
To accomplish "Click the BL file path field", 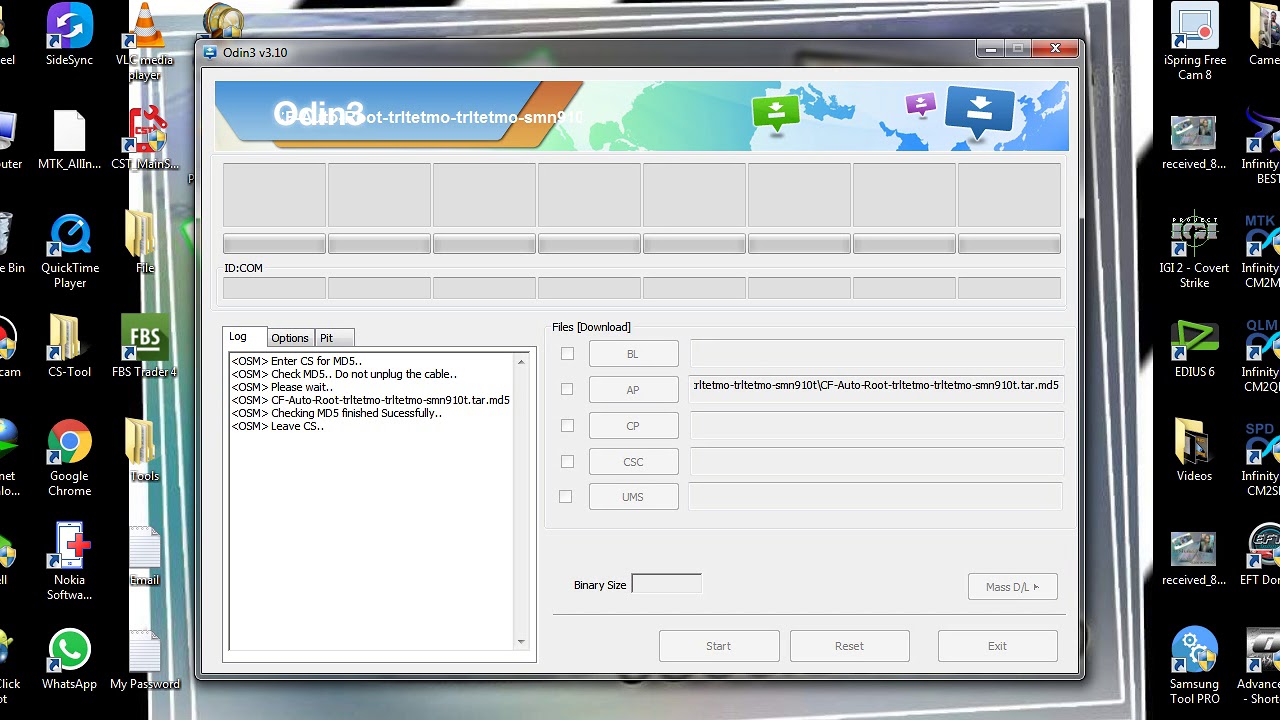I will coord(876,352).
